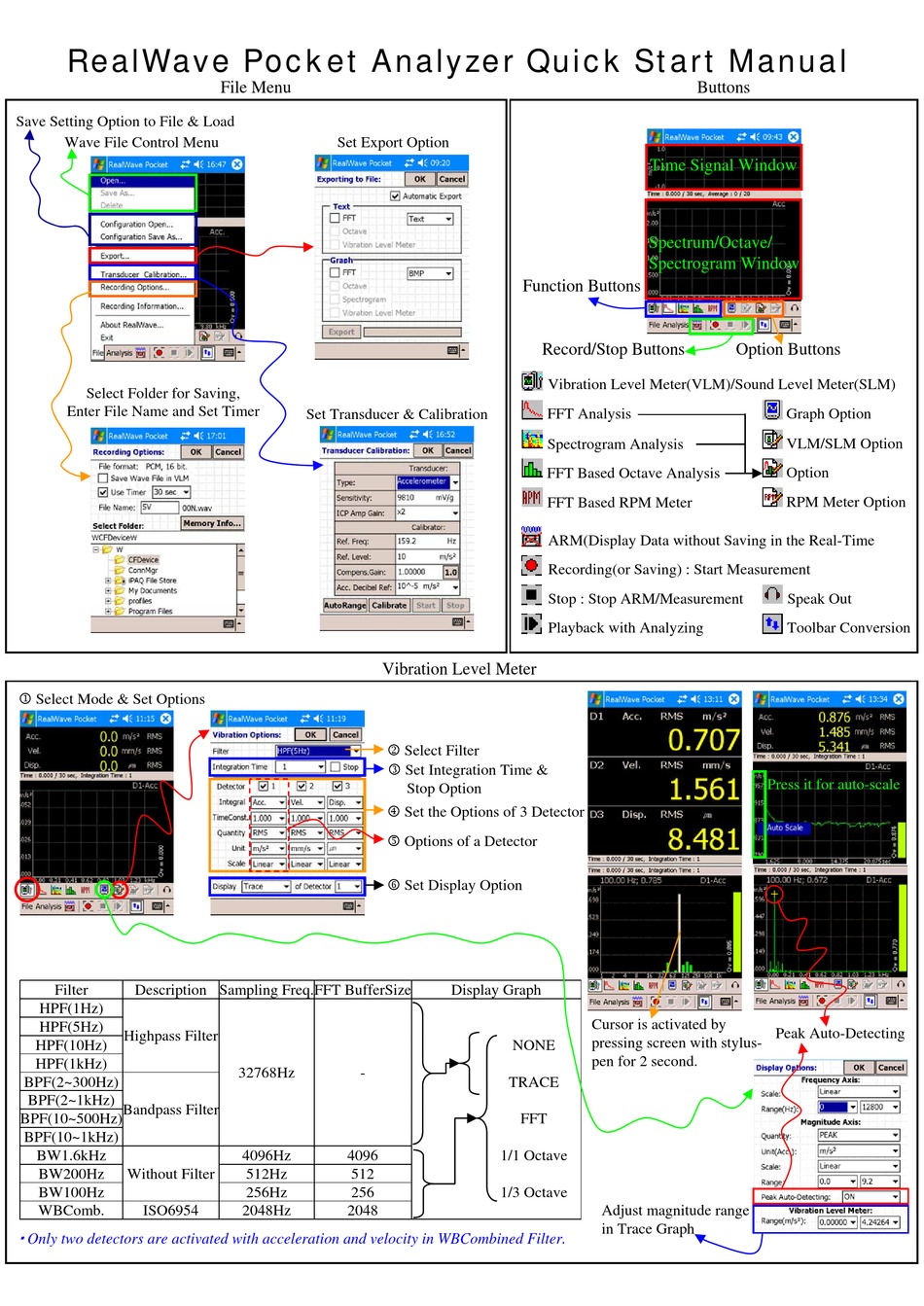Click the export progress bar beside the Export button
This screenshot has width=924, height=1306.
click(x=411, y=332)
